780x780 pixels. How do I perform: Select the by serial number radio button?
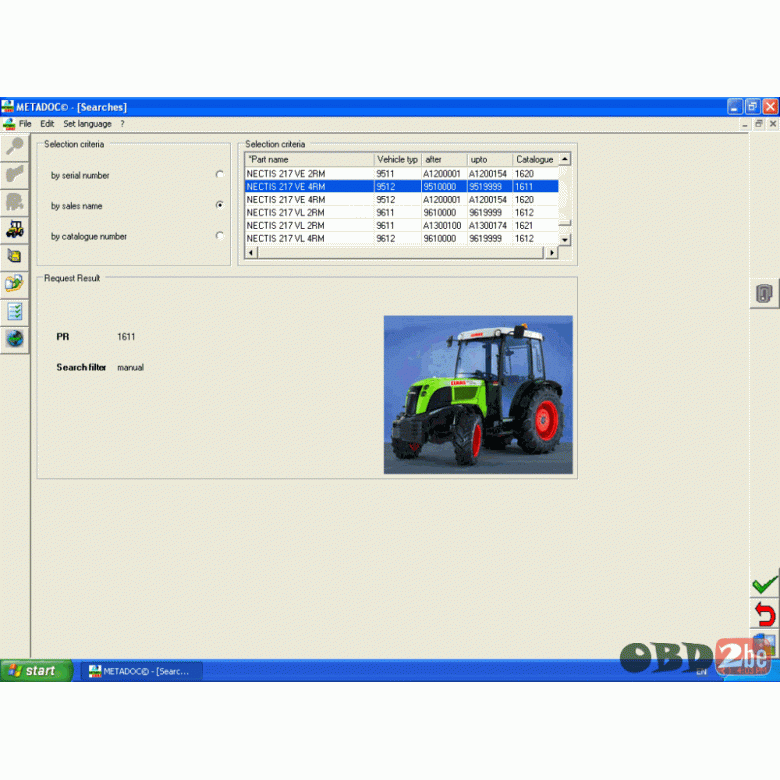(219, 174)
